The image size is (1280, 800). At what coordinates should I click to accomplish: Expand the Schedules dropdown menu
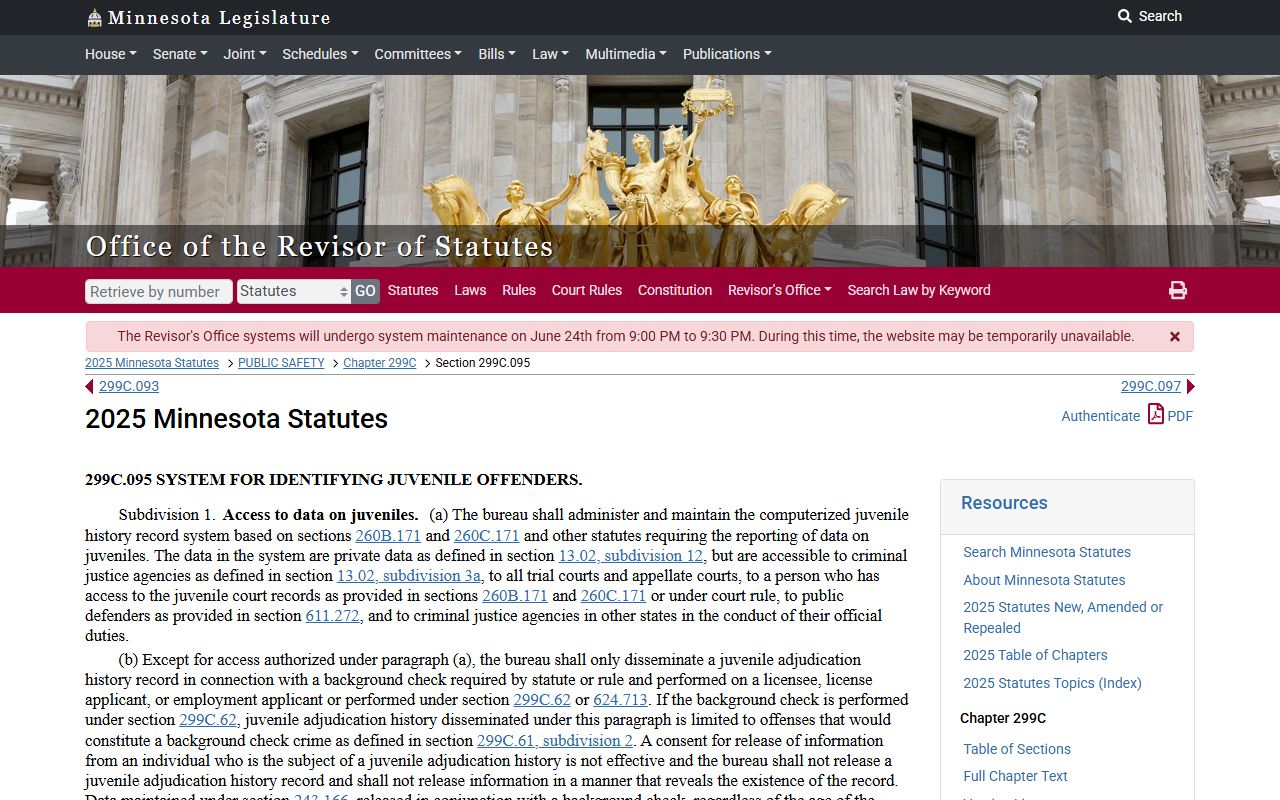(x=320, y=54)
